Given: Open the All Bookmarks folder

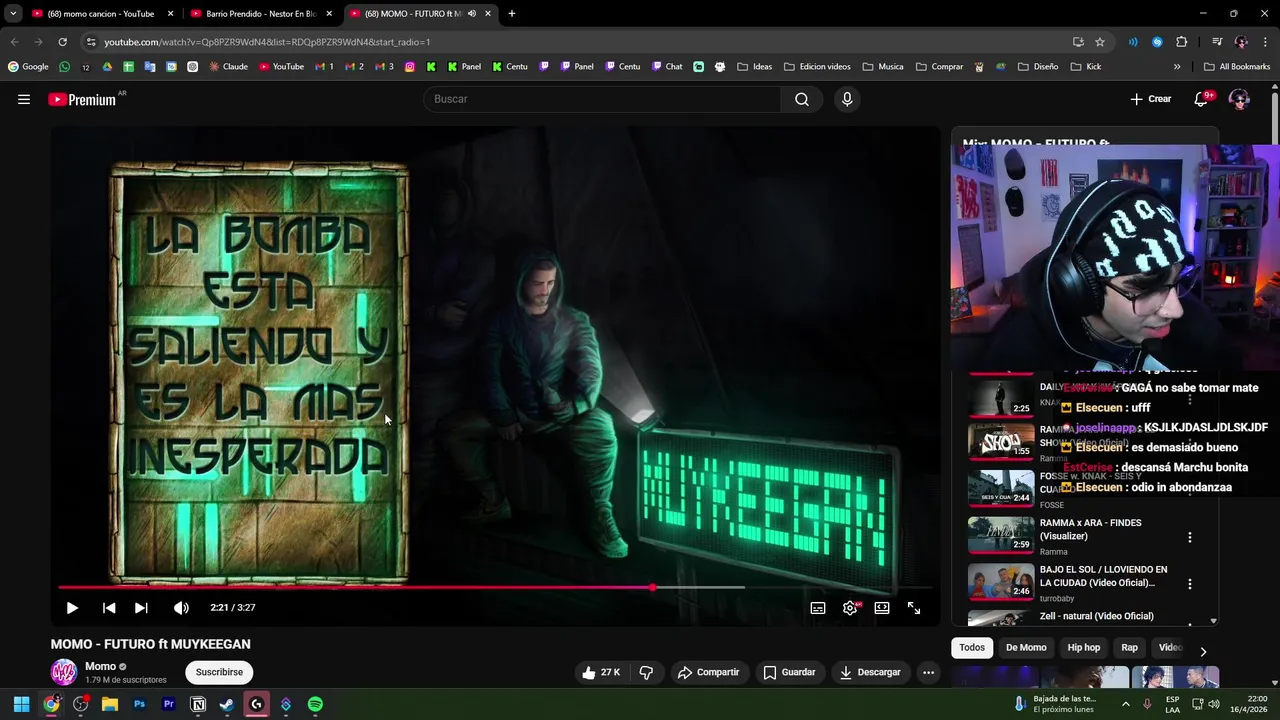Looking at the screenshot, I should [x=1237, y=67].
